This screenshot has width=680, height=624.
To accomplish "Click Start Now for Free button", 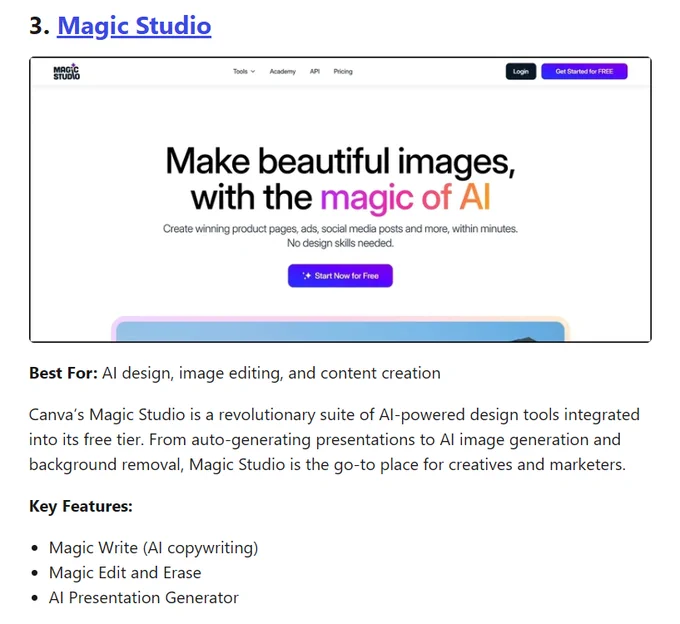I will (x=340, y=276).
